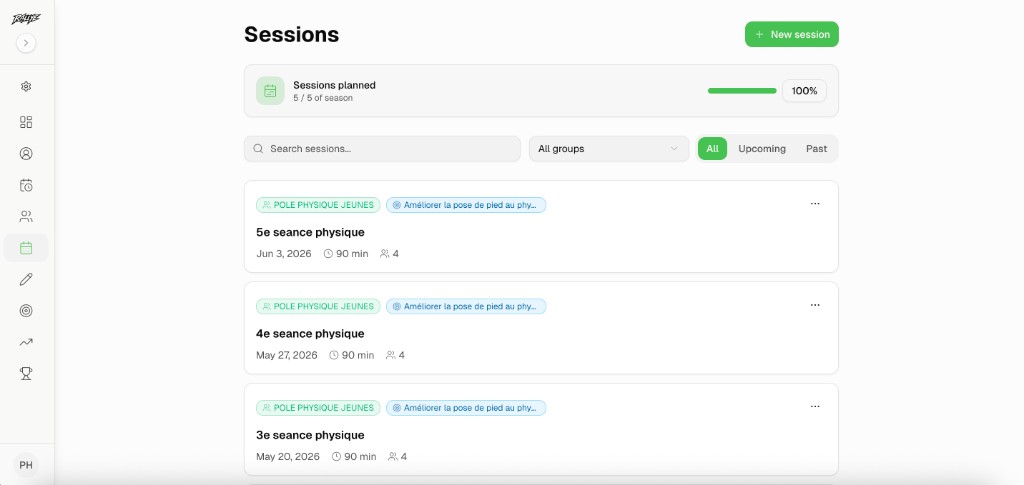Open the target goals icon in sidebar

pos(26,311)
